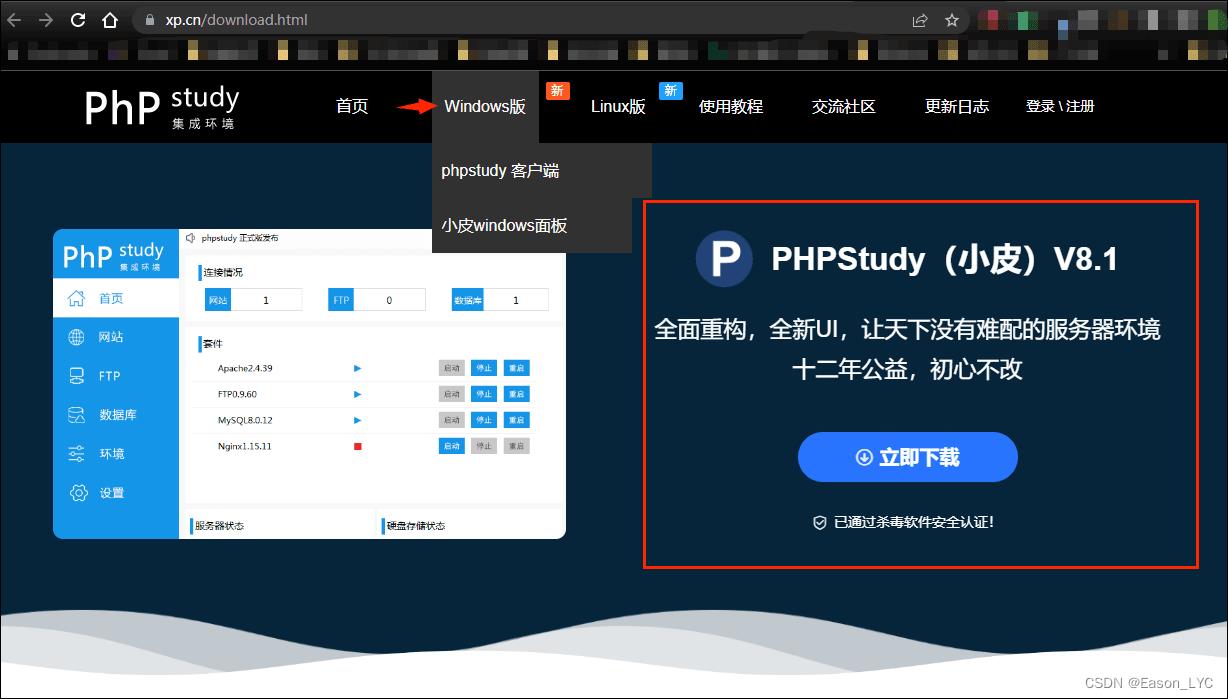Viewport: 1228px width, 699px height.
Task: Open the Linux版 dropdown
Action: (618, 106)
